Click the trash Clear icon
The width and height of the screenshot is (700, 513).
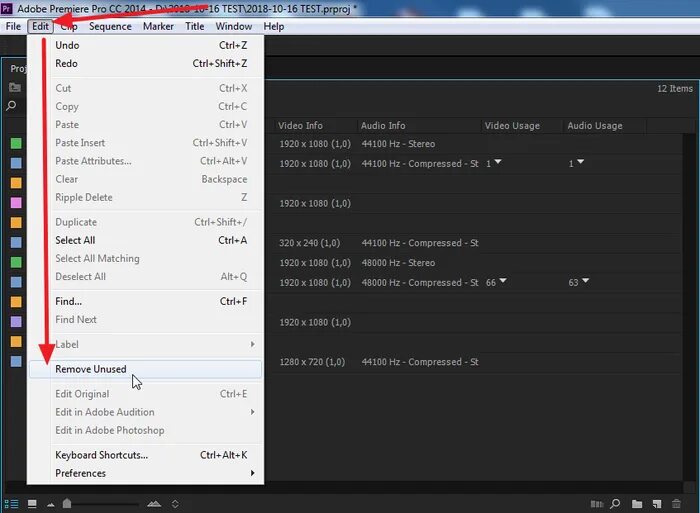pos(676,504)
